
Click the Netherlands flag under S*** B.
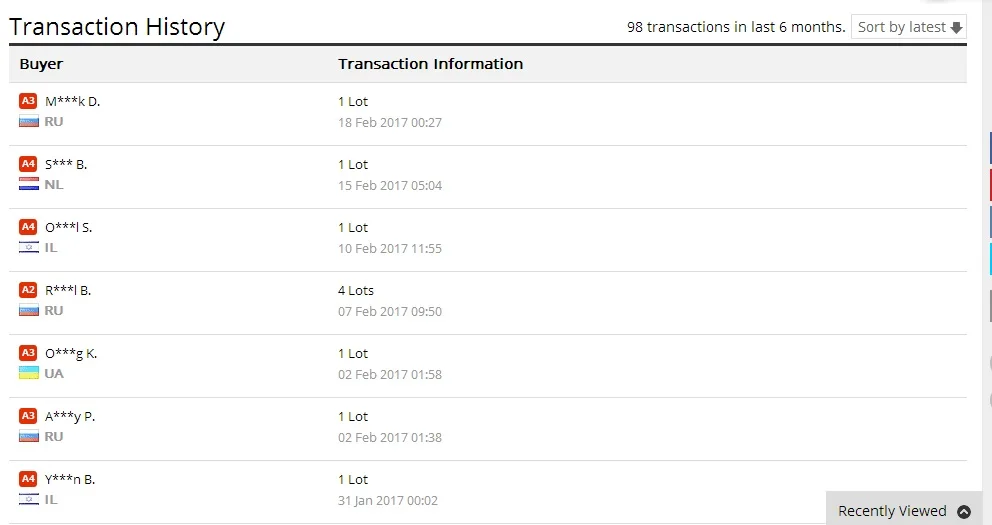pyautogui.click(x=28, y=184)
